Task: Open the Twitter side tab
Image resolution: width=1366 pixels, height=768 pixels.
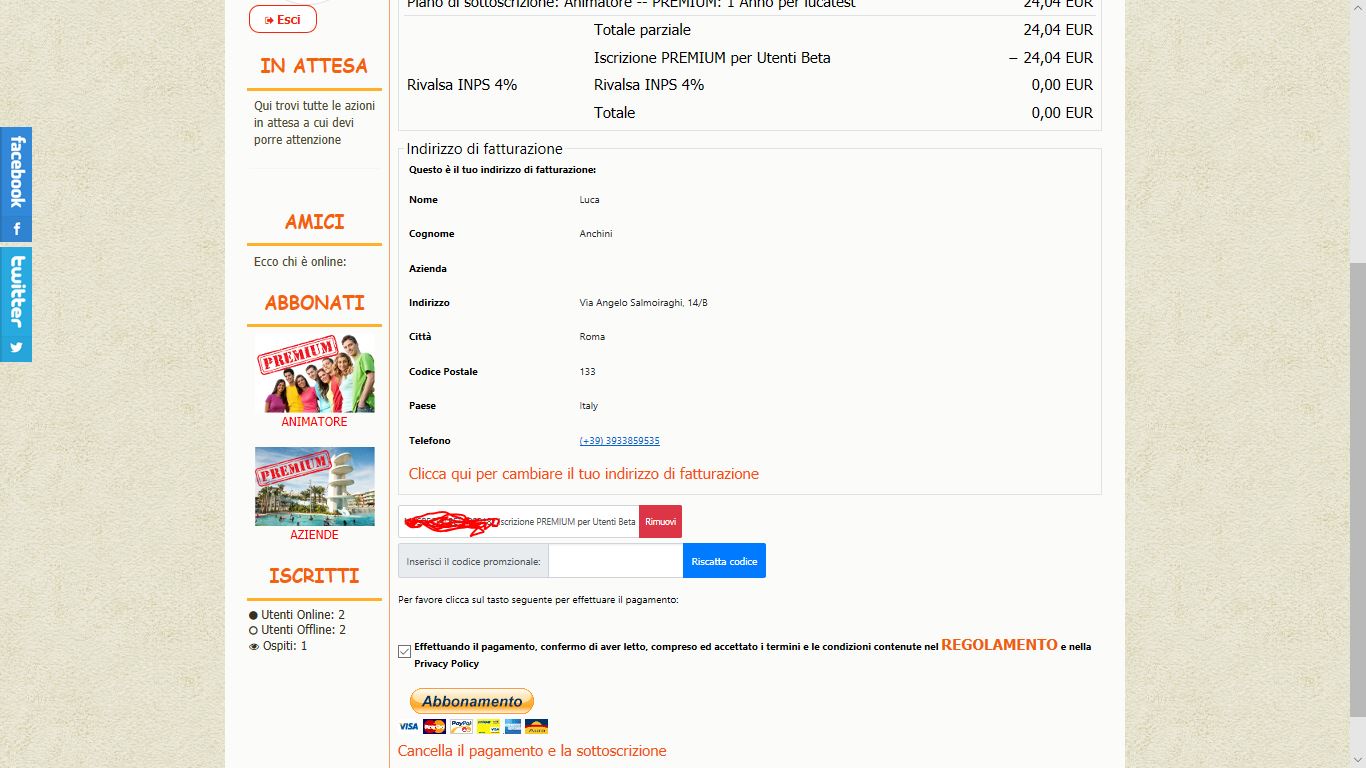Action: click(x=16, y=304)
